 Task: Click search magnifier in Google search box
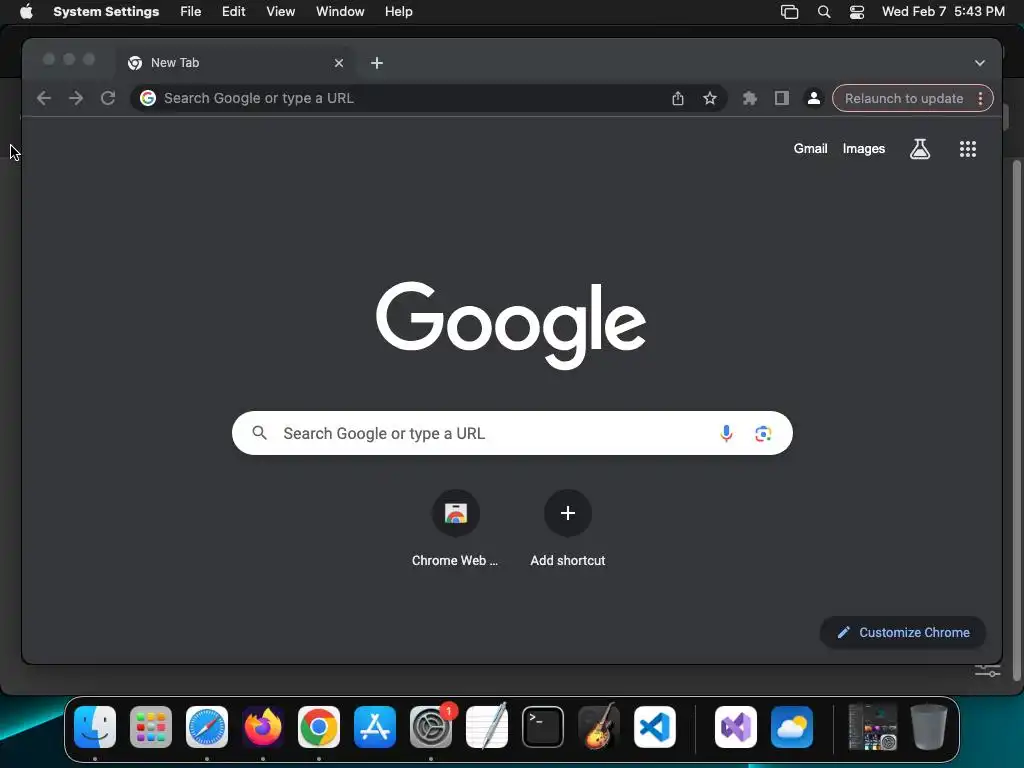(259, 433)
